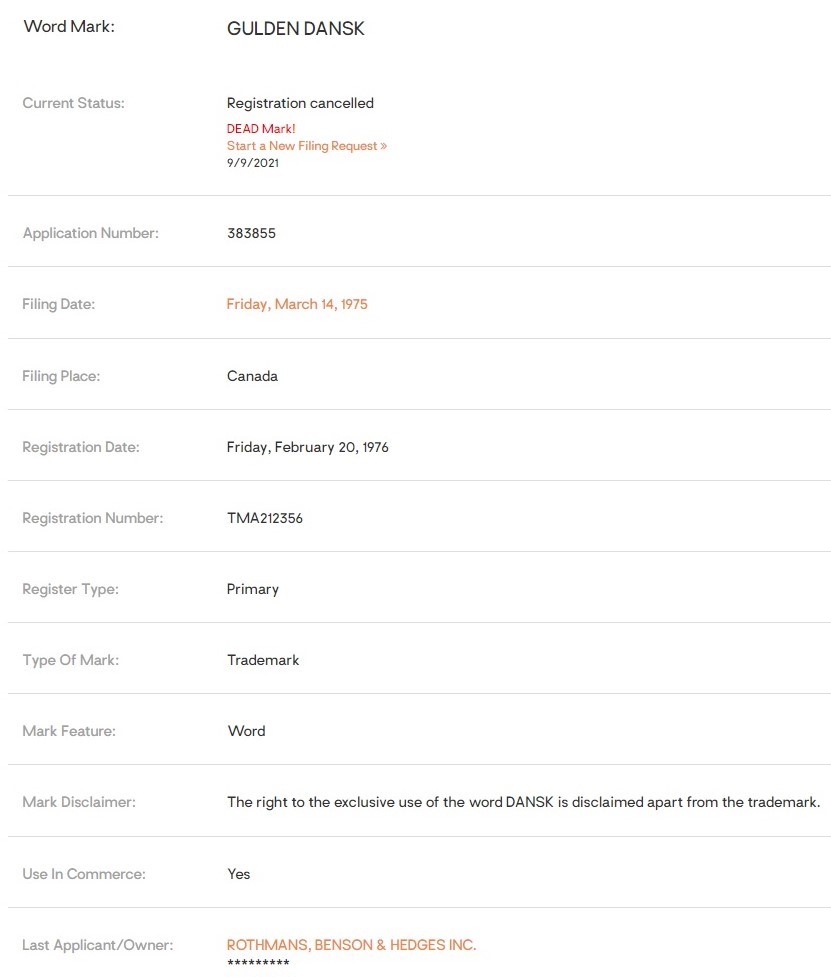Open the ROTHMANS, BENSON & HEDGES INC. owner link

351,945
